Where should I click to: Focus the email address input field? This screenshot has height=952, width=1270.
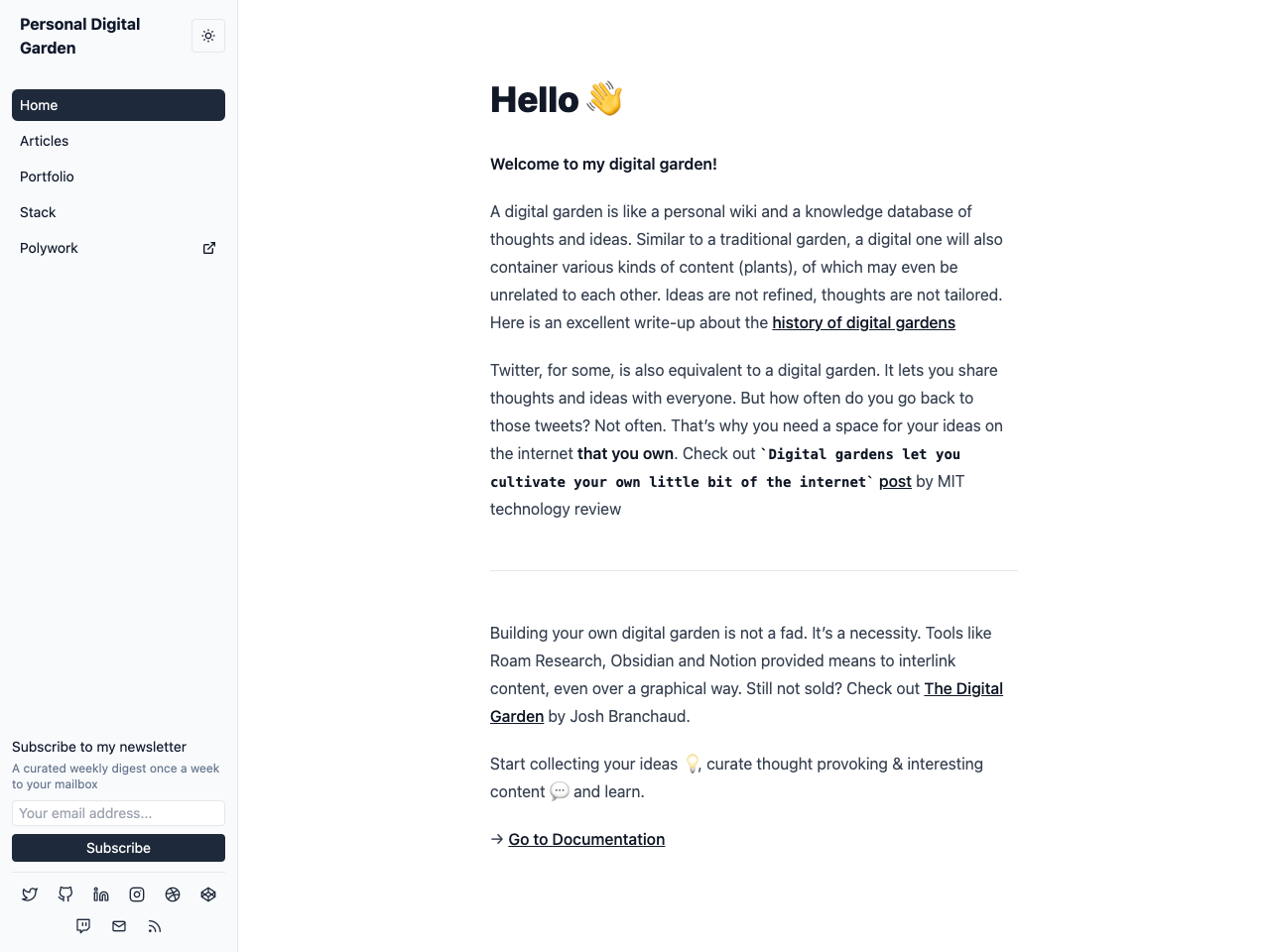tap(118, 813)
